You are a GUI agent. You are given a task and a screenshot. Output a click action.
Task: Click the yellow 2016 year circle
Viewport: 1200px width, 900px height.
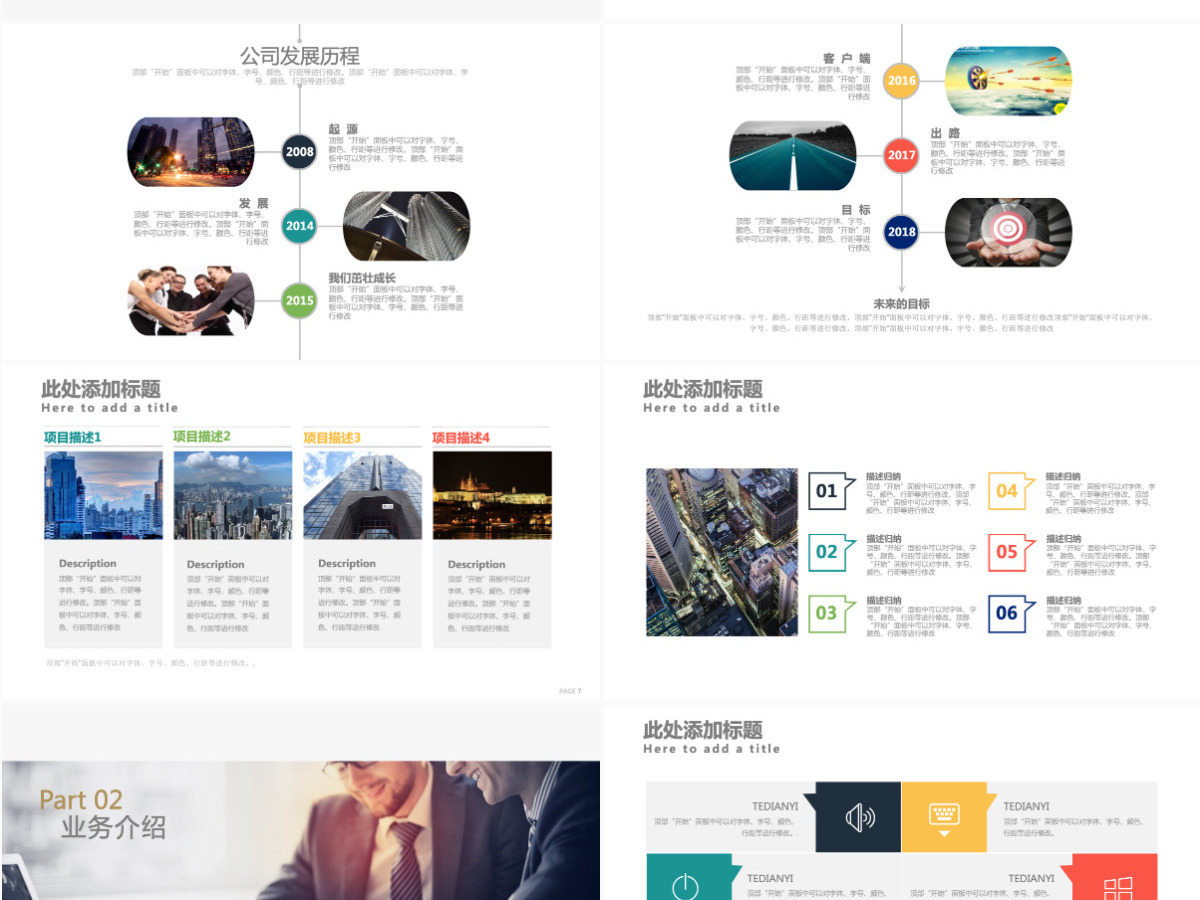coord(901,81)
